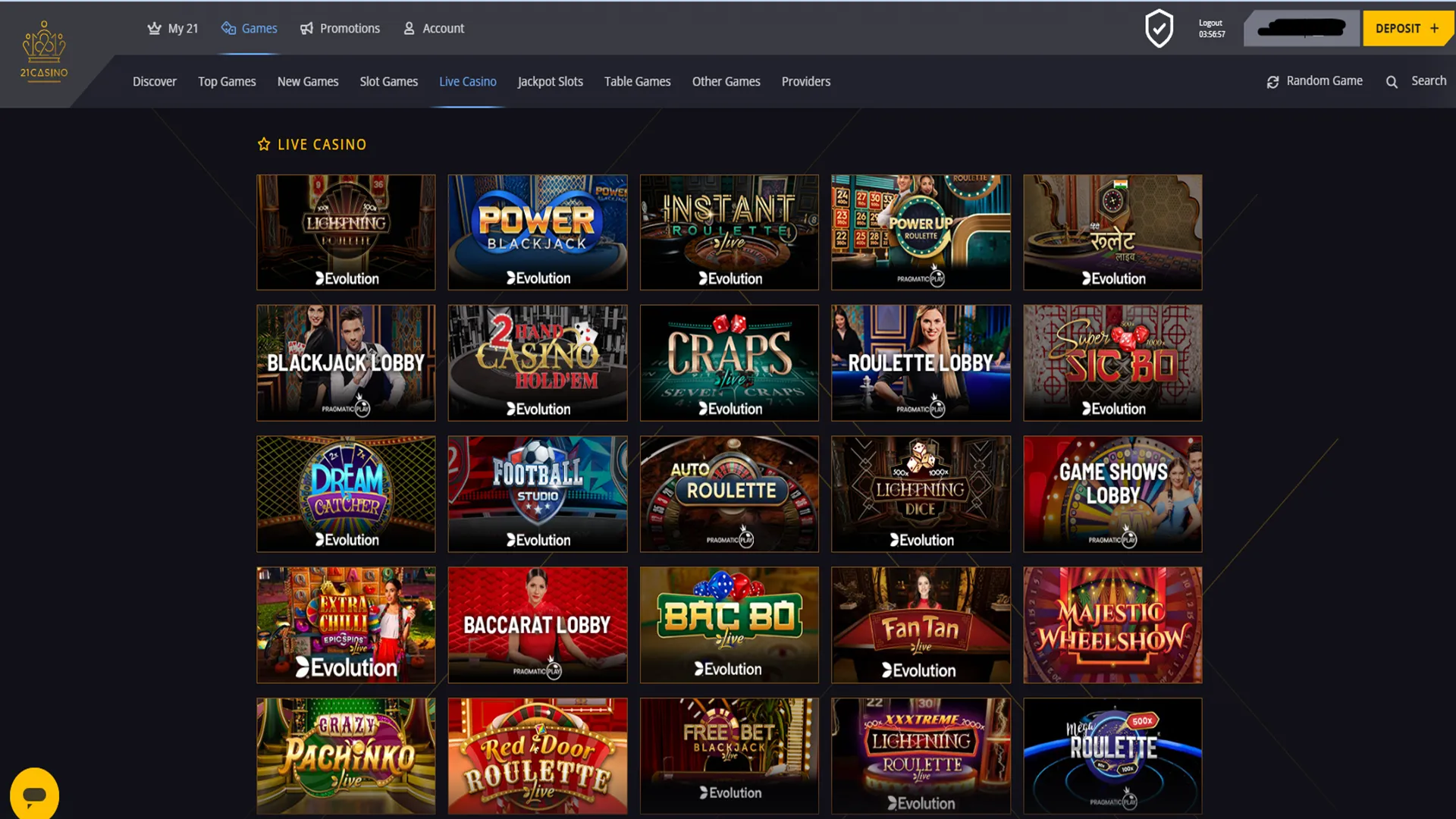1456x819 pixels.
Task: Open the PowerUP Roulette game
Action: tap(921, 232)
